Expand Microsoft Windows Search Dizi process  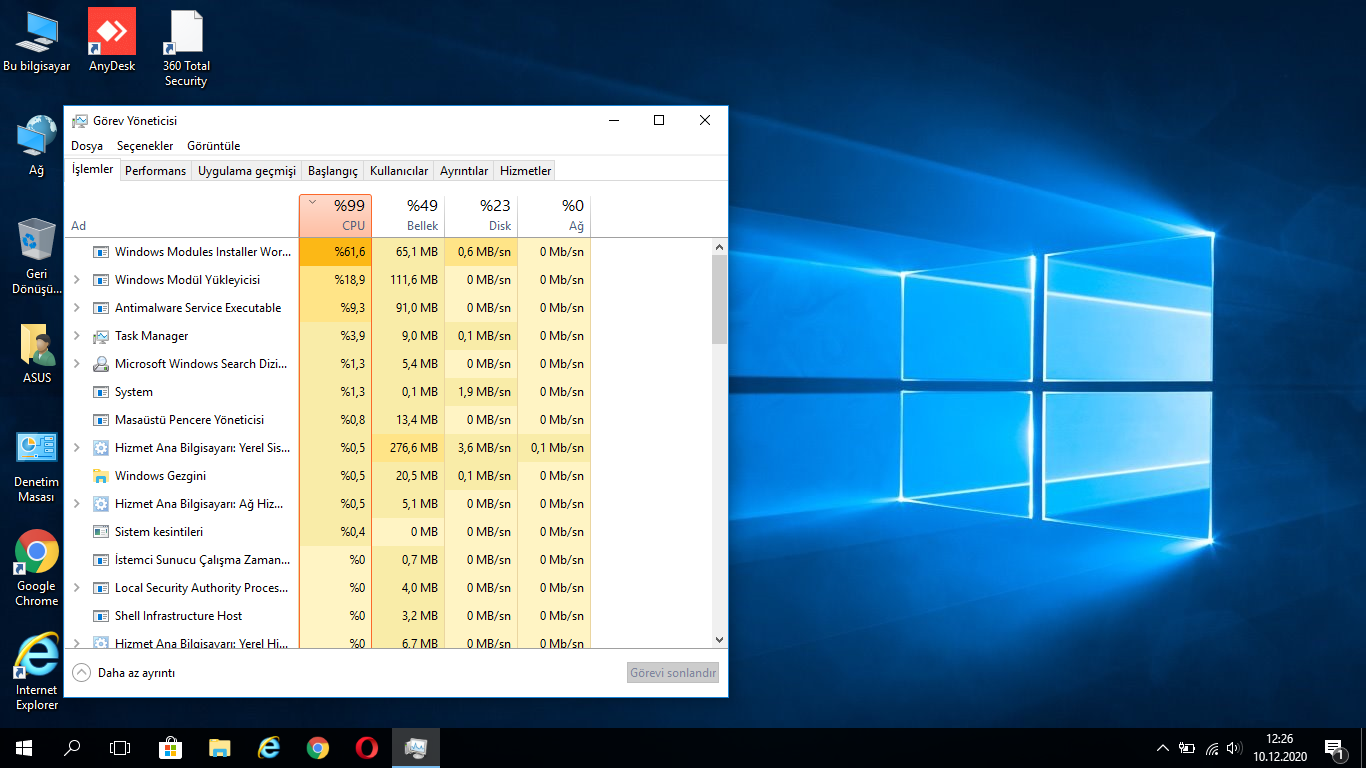(77, 364)
